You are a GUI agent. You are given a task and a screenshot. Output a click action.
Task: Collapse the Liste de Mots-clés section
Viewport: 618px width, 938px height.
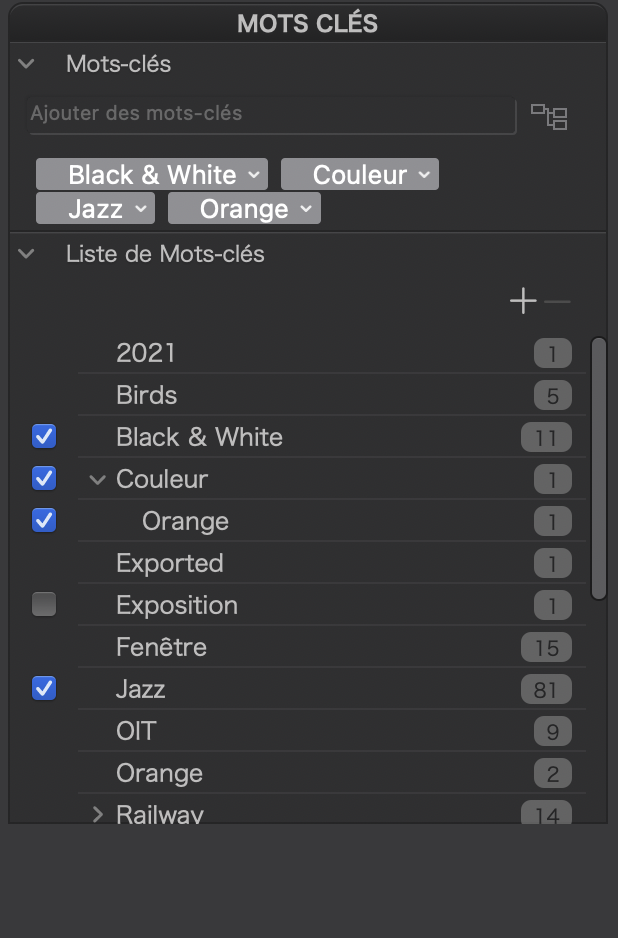point(27,254)
